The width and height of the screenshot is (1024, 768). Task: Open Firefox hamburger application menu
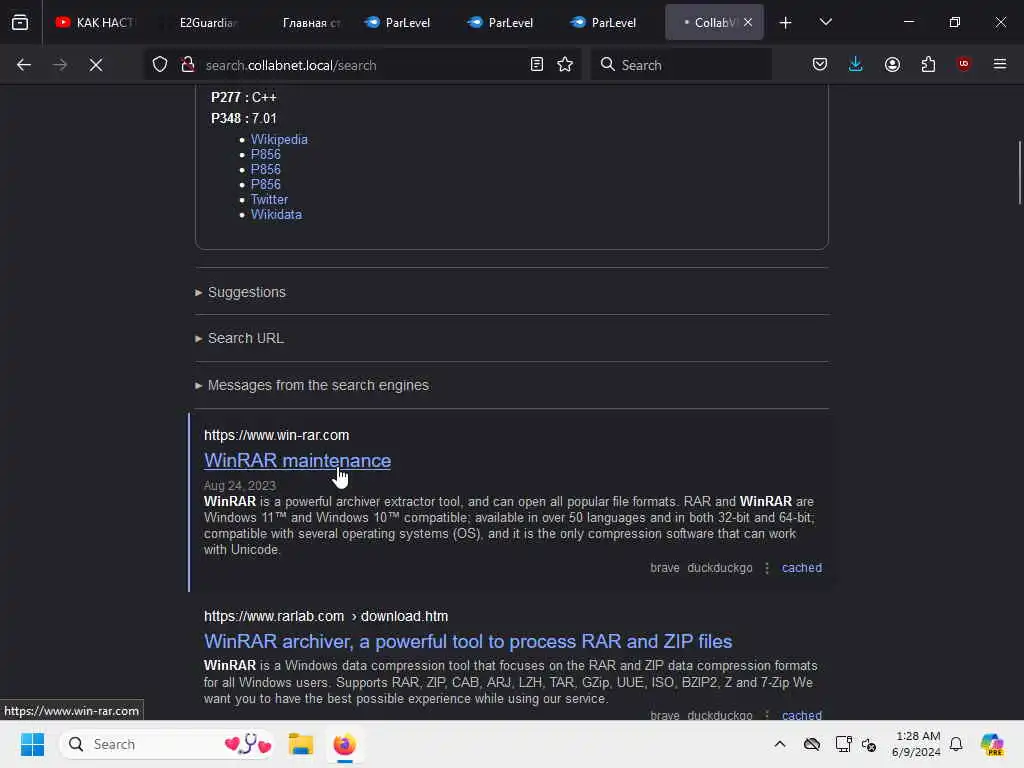tap(1000, 64)
